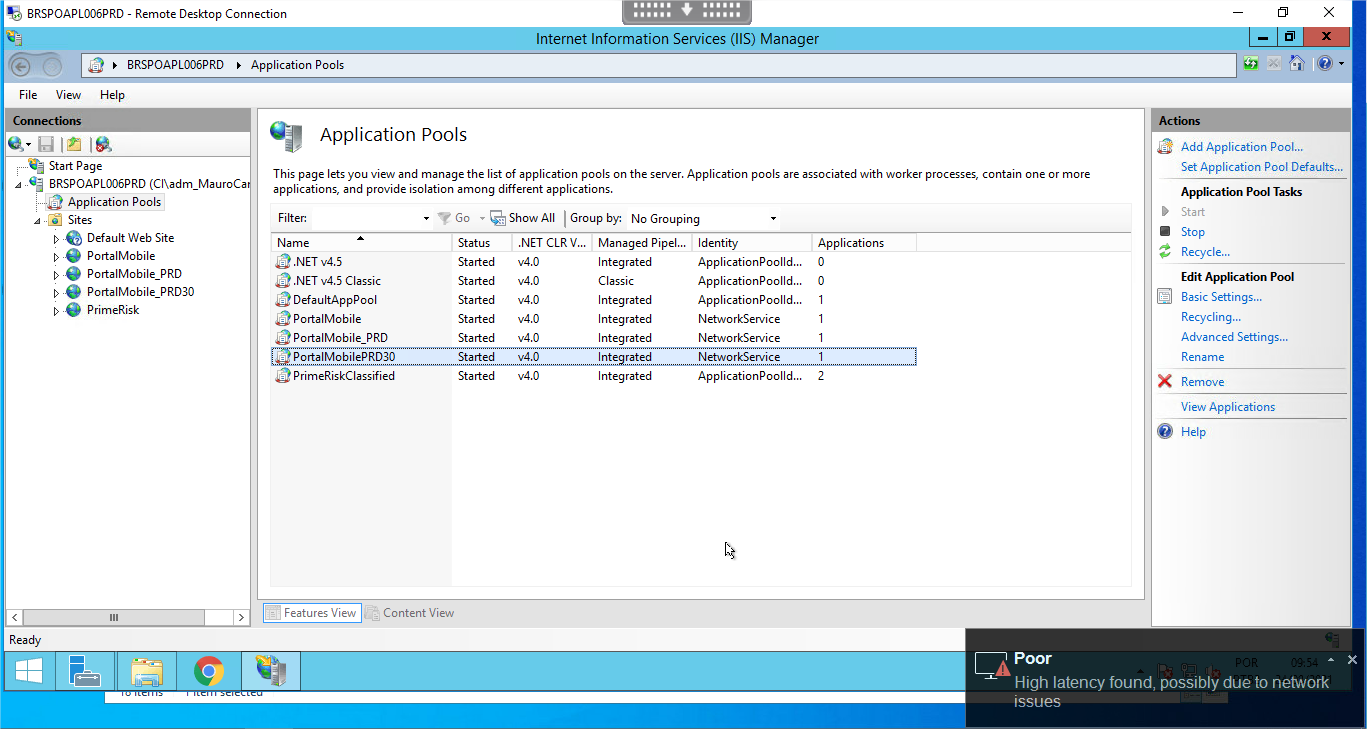Open File Explorer from the taskbar

point(147,671)
